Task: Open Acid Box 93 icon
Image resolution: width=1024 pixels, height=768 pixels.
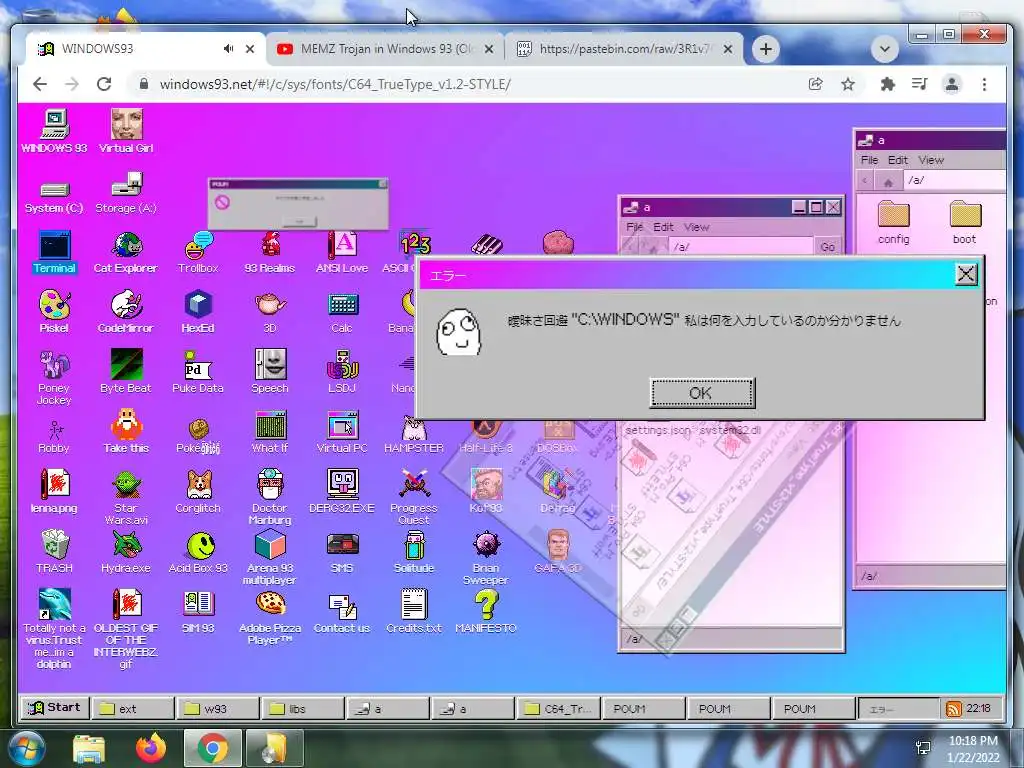Action: click(x=198, y=551)
